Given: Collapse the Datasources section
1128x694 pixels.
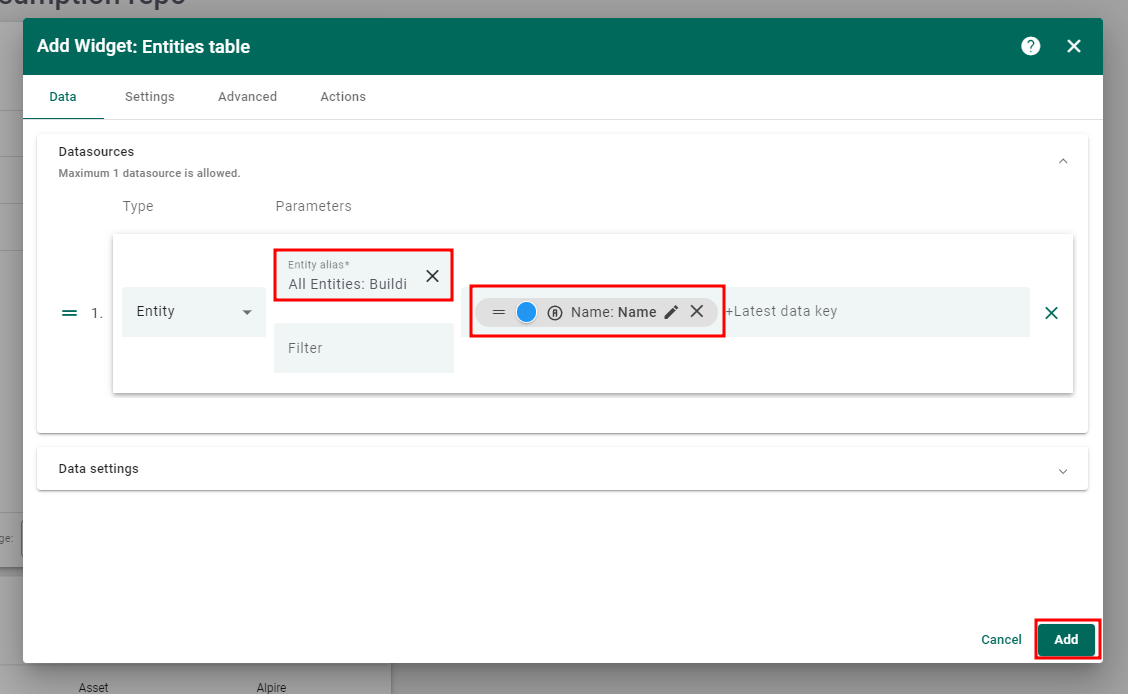Looking at the screenshot, I should 1063,161.
